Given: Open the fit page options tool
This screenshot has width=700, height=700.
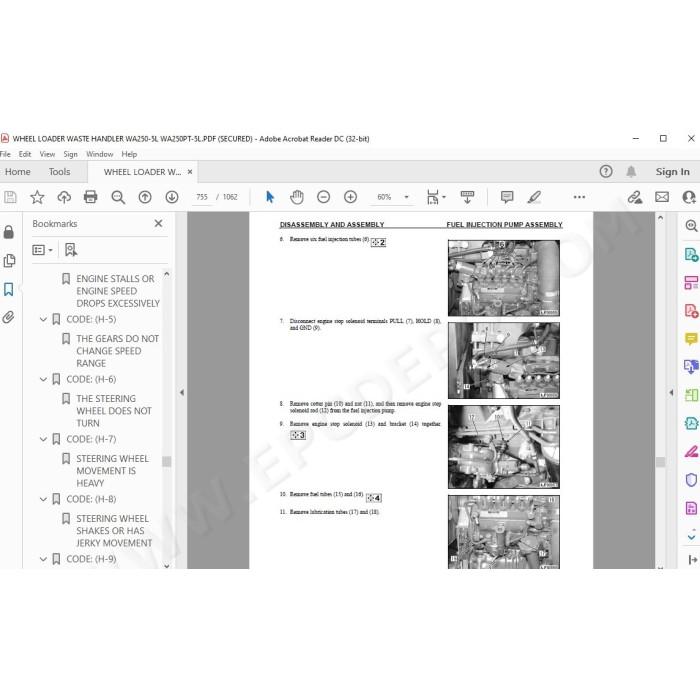Looking at the screenshot, I should [435, 197].
